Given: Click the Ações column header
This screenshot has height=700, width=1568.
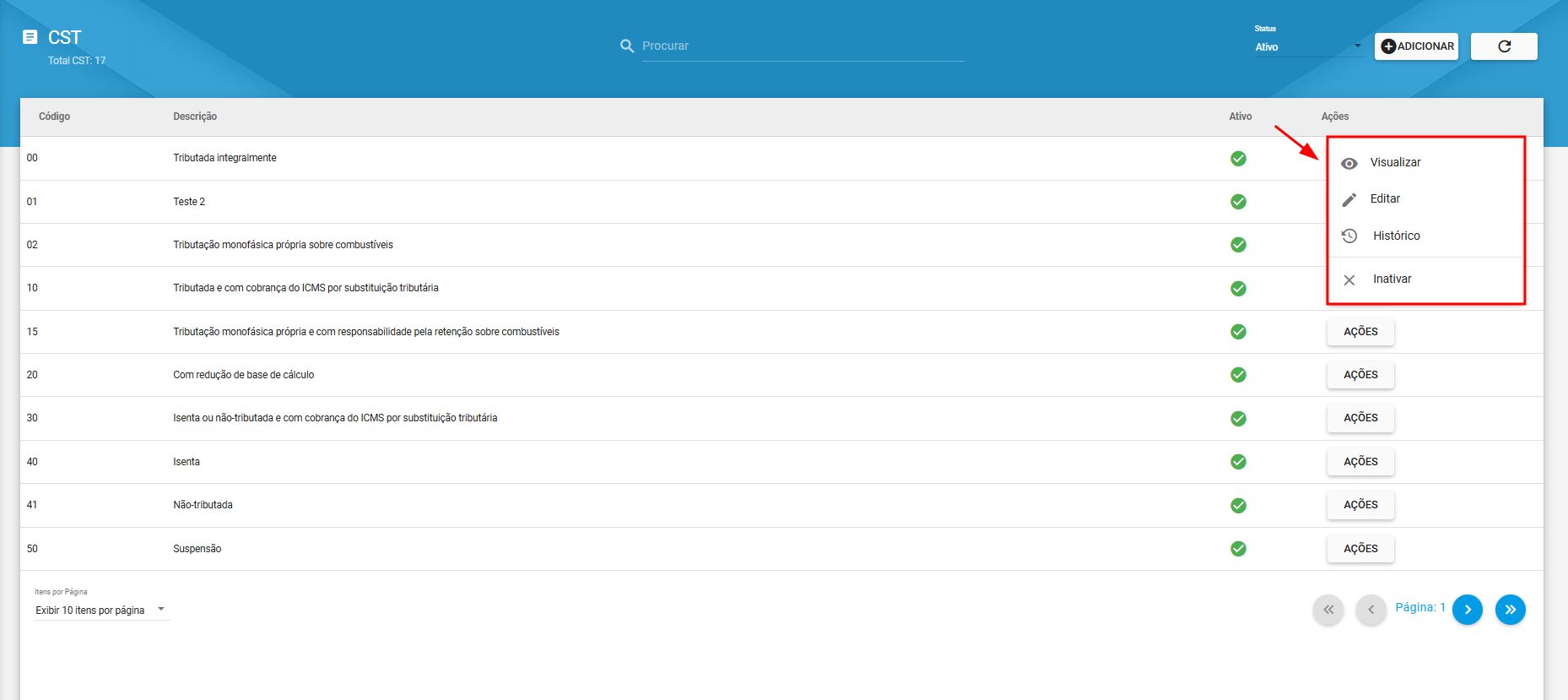Looking at the screenshot, I should tap(1335, 117).
